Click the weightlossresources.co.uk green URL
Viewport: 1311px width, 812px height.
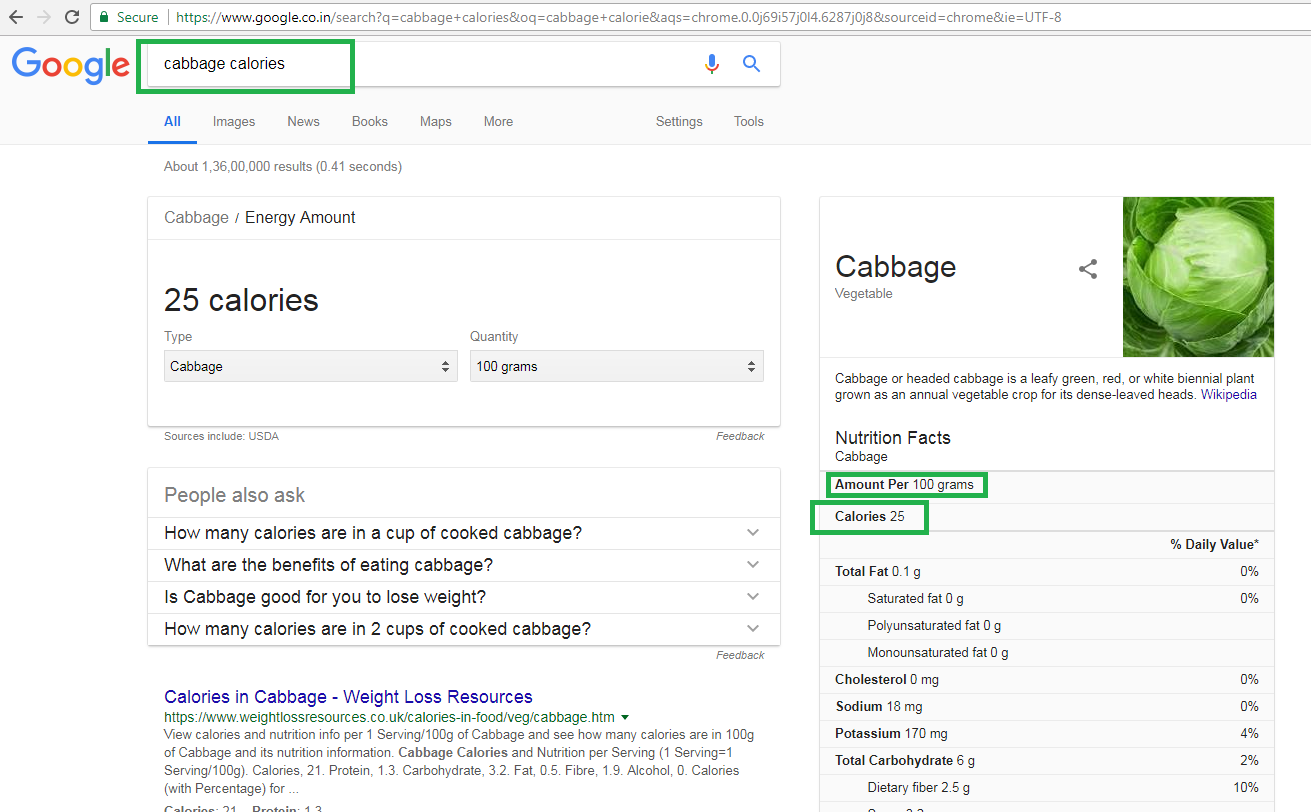389,717
